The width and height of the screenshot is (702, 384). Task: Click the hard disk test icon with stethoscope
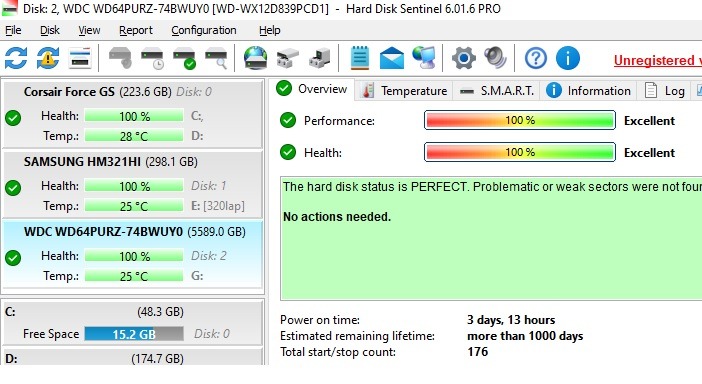click(120, 58)
